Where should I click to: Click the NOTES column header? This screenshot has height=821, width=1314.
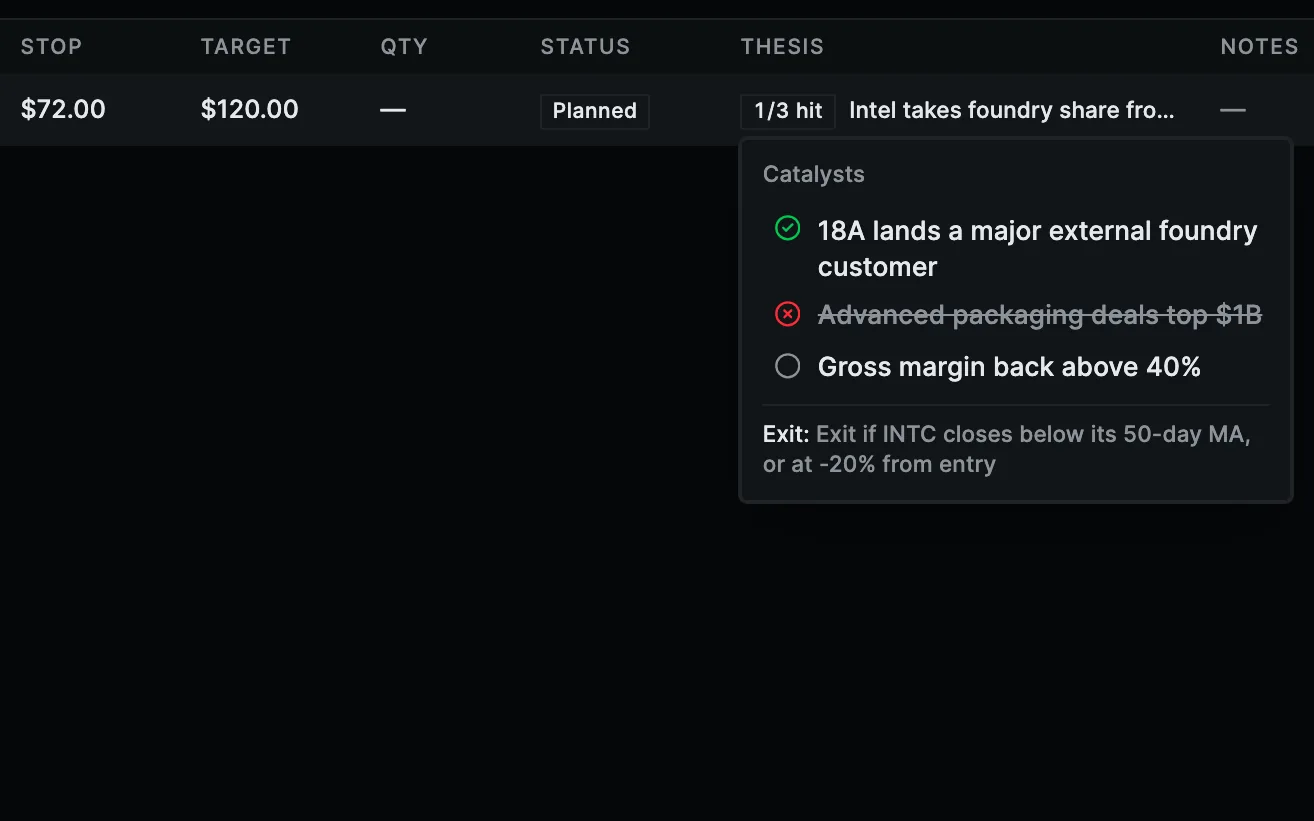point(1259,47)
